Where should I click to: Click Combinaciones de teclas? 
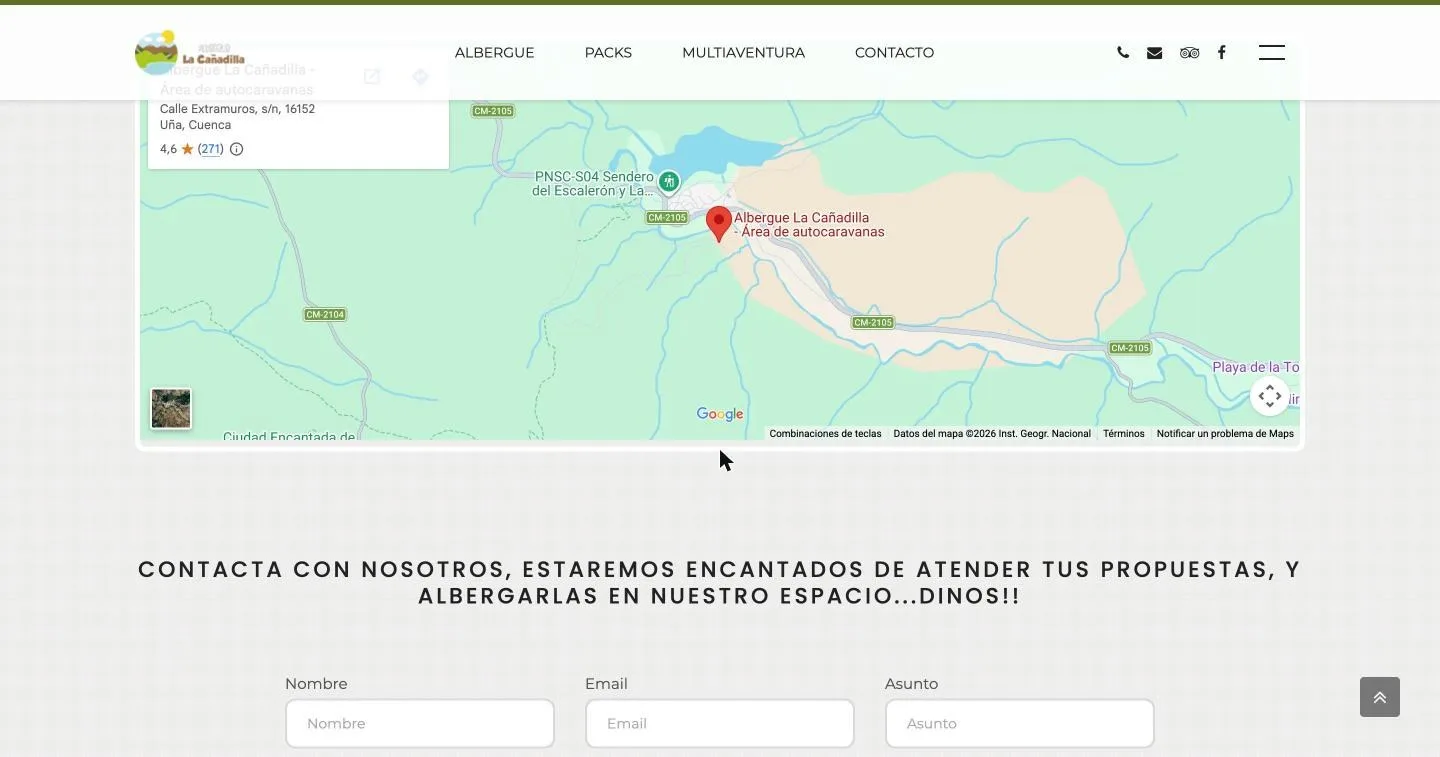point(825,434)
